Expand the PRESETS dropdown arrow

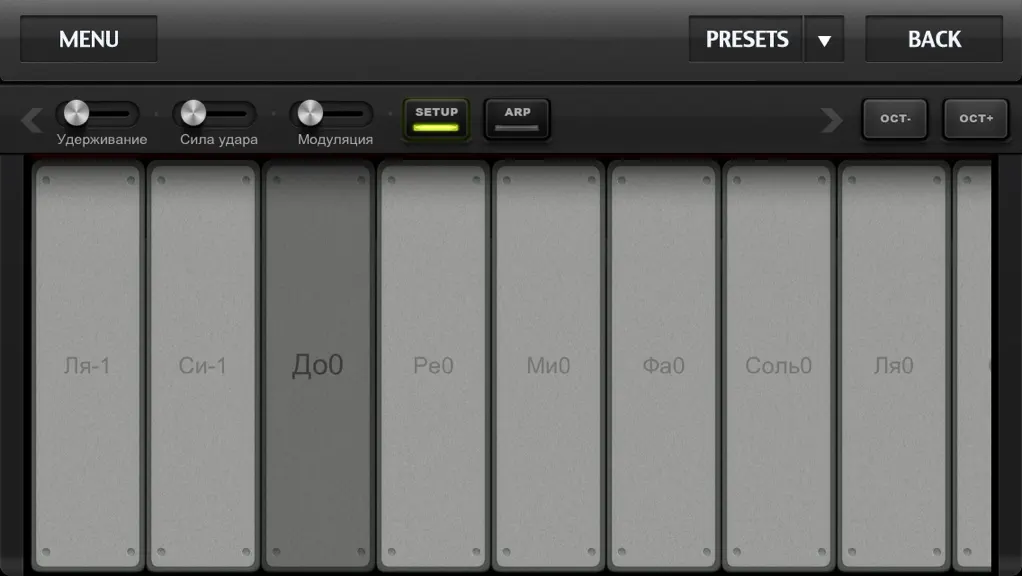(x=824, y=39)
